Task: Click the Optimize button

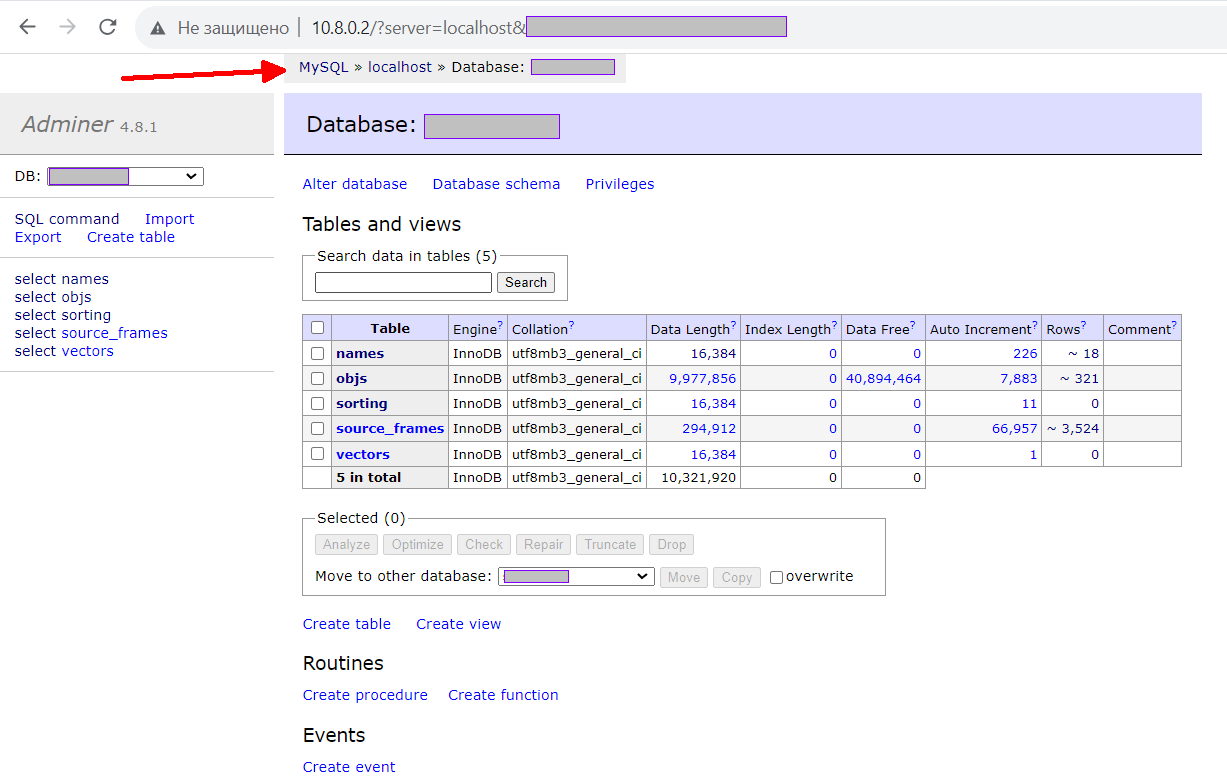Action: [x=417, y=545]
